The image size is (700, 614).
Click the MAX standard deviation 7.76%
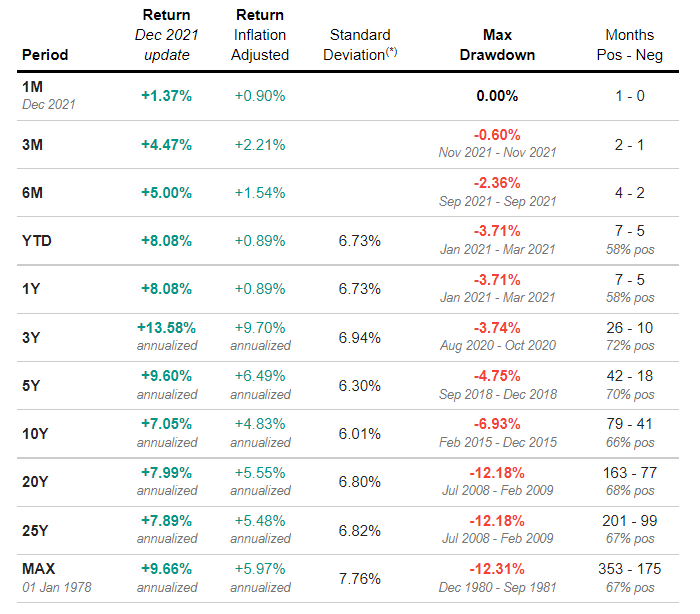[360, 577]
